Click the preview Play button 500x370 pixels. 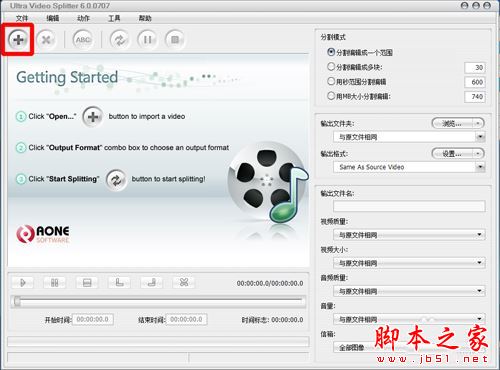[22, 283]
